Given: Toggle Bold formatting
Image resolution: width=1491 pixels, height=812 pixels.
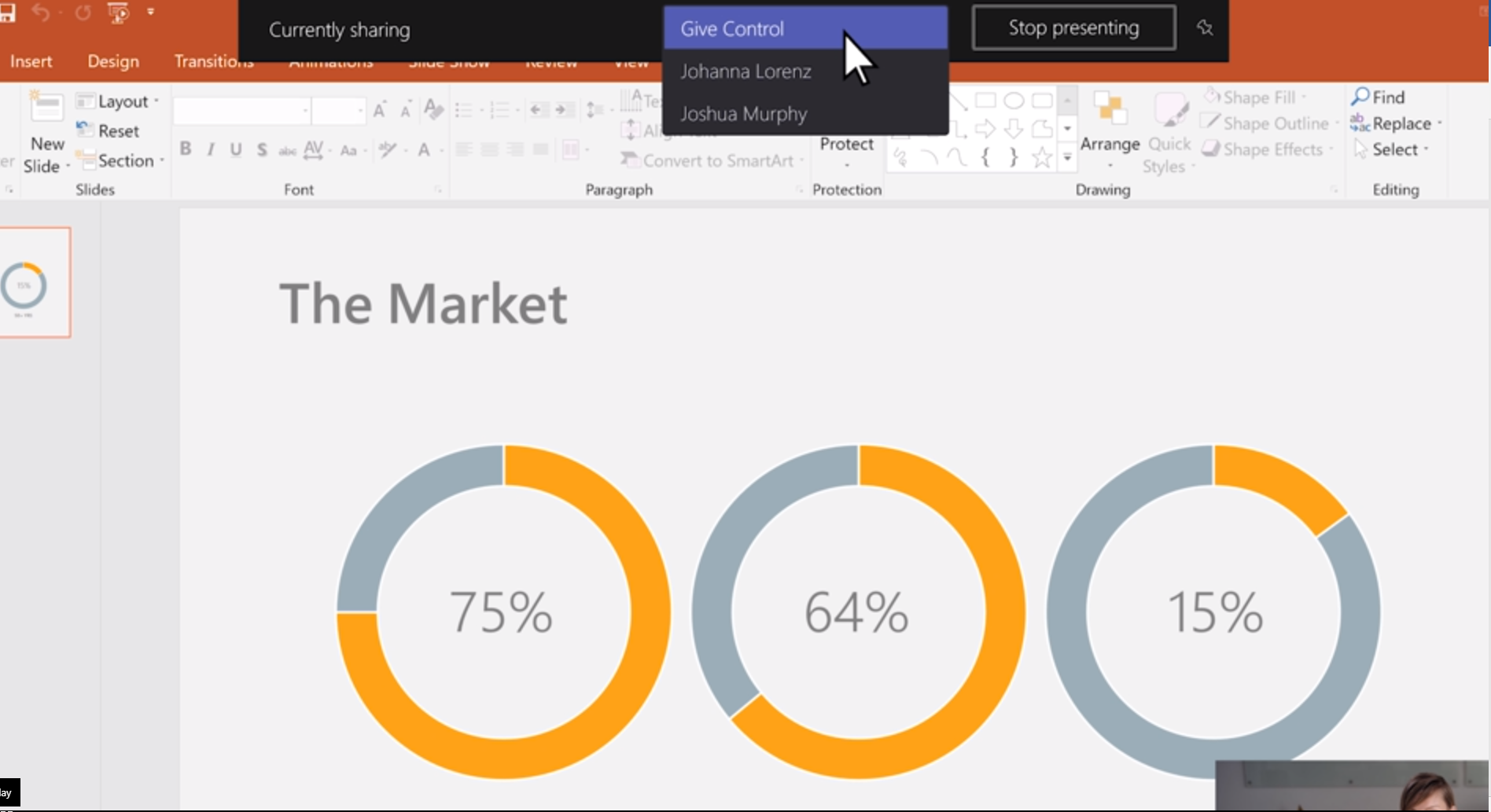Looking at the screenshot, I should [186, 149].
